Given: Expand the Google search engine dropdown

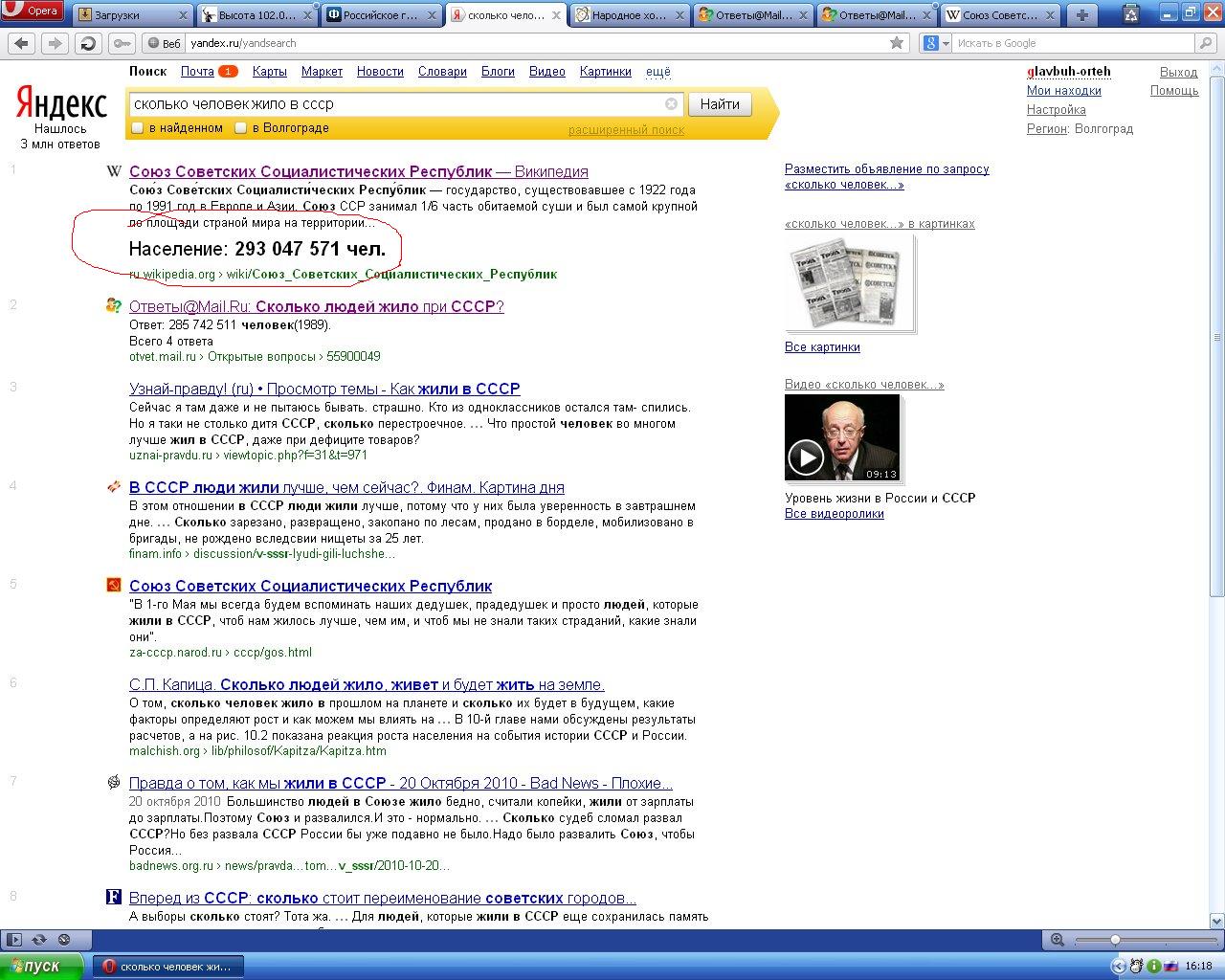Looking at the screenshot, I should point(936,43).
